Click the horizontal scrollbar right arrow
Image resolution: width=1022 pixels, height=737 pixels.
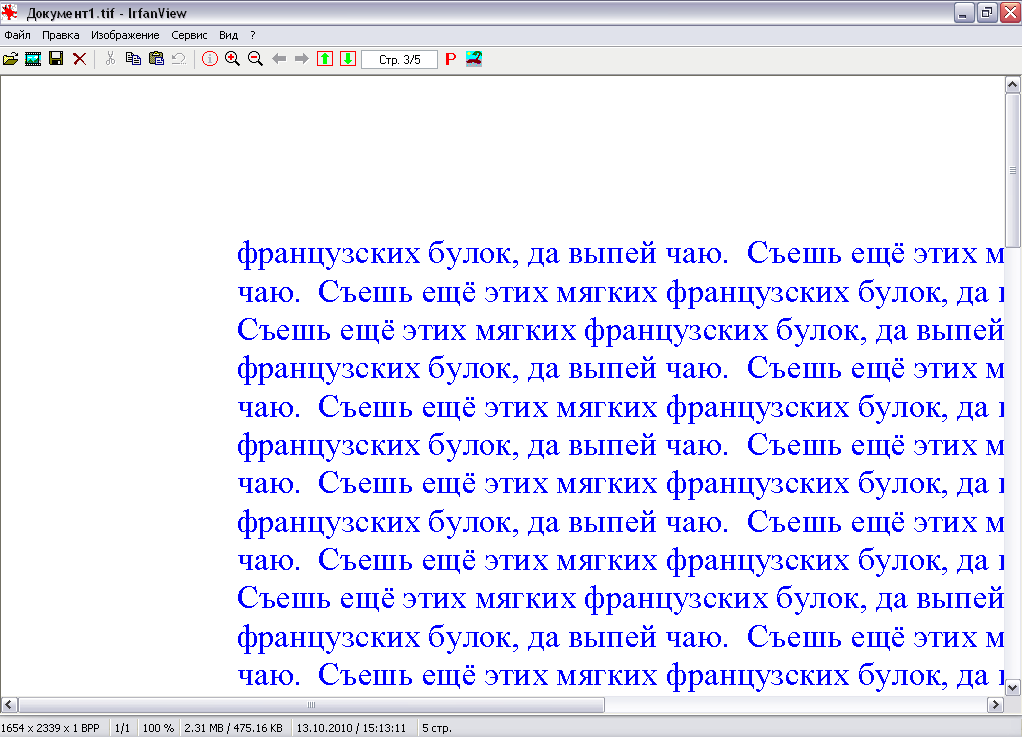coord(995,705)
